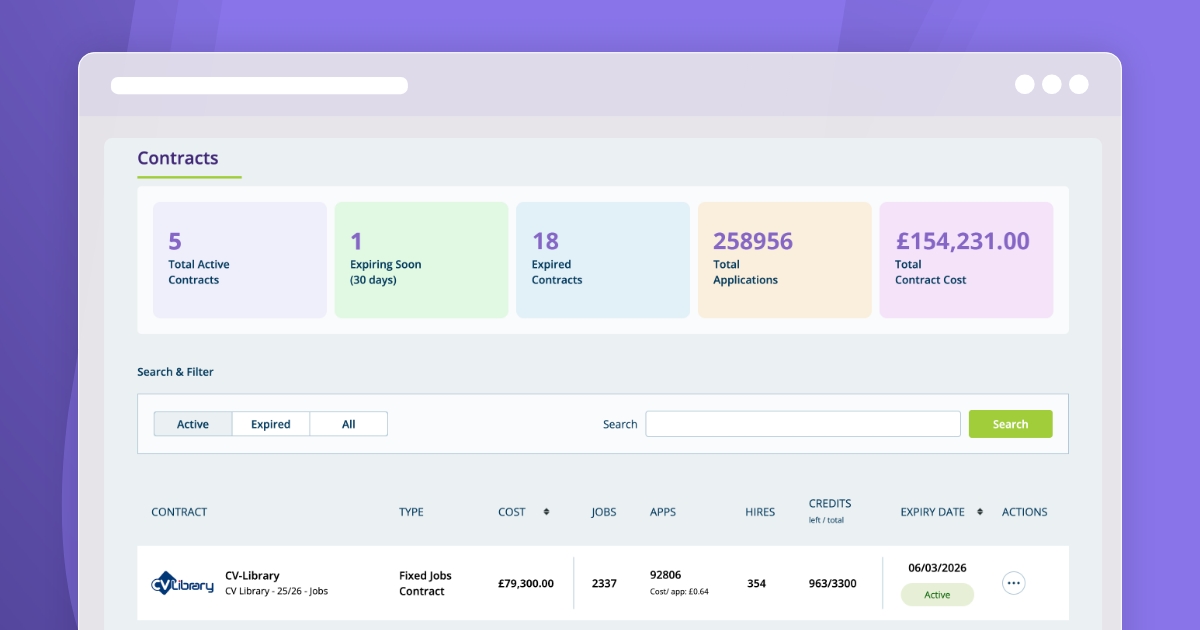
Task: Click the browser mockup address bar
Action: pyautogui.click(x=259, y=85)
